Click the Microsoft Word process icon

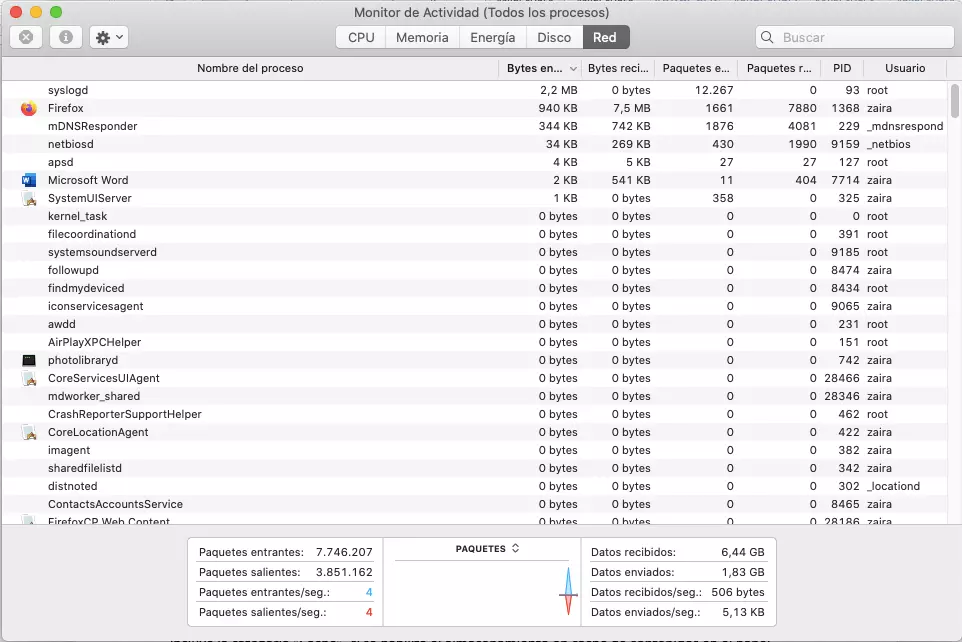pos(29,180)
